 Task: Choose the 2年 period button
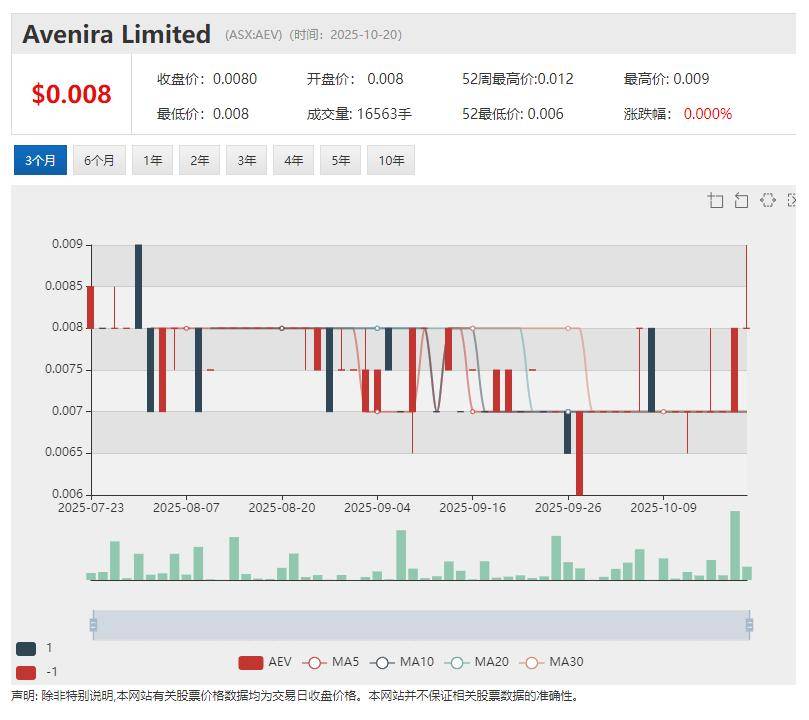pyautogui.click(x=199, y=160)
